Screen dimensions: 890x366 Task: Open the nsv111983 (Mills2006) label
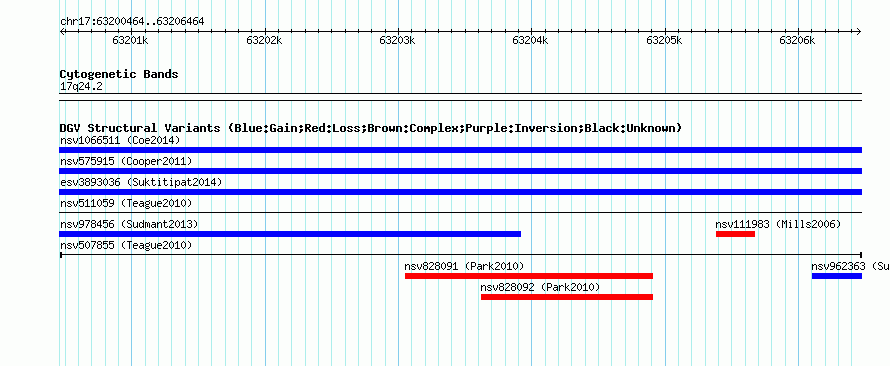coord(778,224)
